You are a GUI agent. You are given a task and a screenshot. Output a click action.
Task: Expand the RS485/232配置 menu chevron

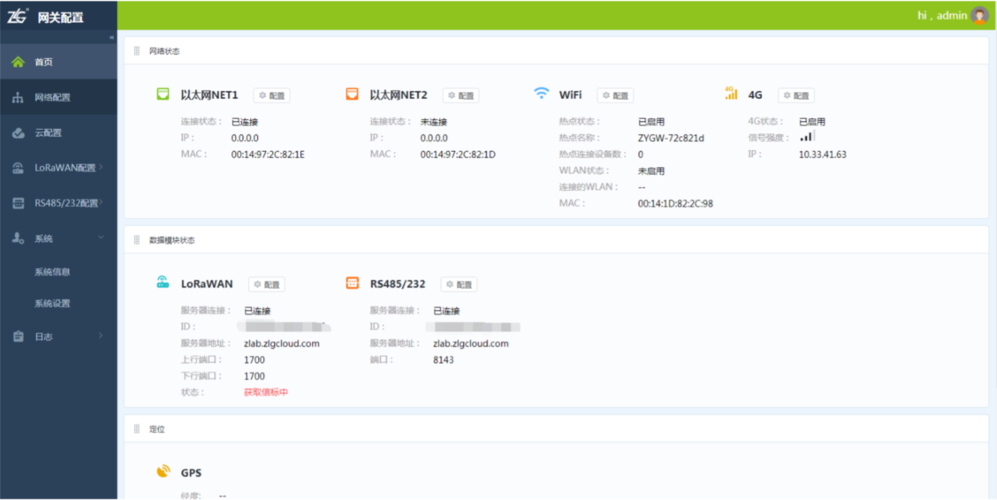pyautogui.click(x=101, y=202)
